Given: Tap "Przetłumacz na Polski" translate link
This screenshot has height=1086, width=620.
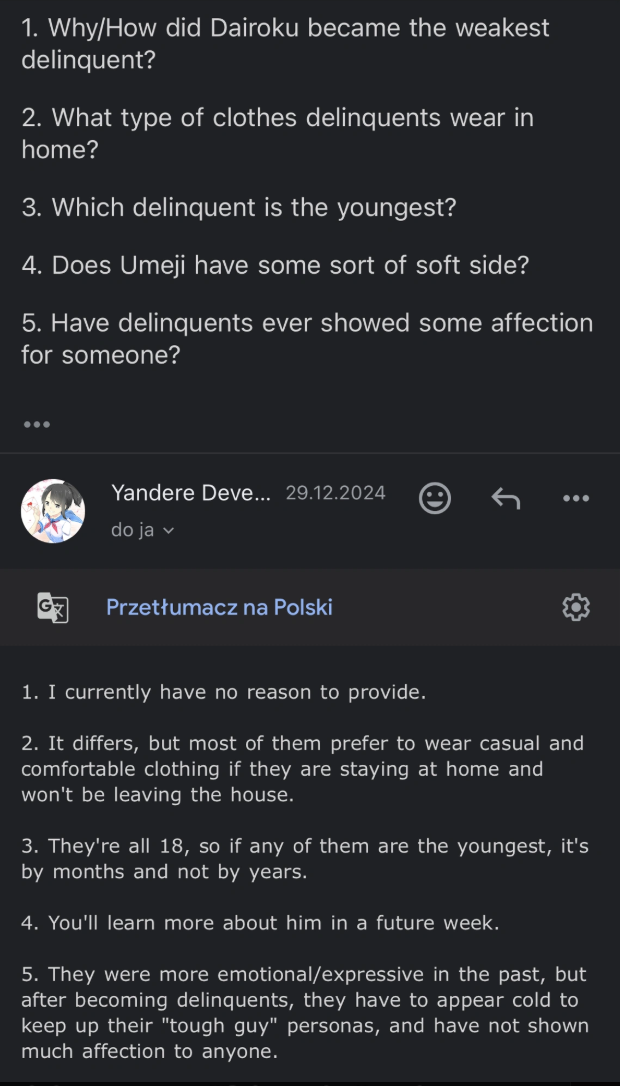Looking at the screenshot, I should click(219, 607).
